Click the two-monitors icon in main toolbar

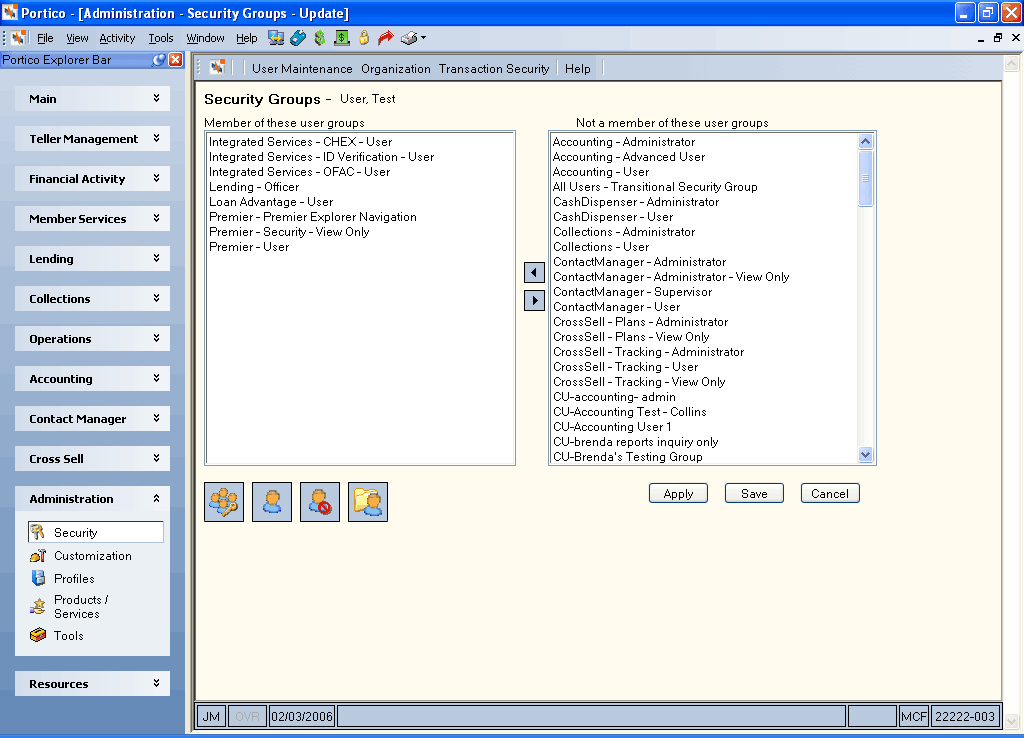coord(276,38)
